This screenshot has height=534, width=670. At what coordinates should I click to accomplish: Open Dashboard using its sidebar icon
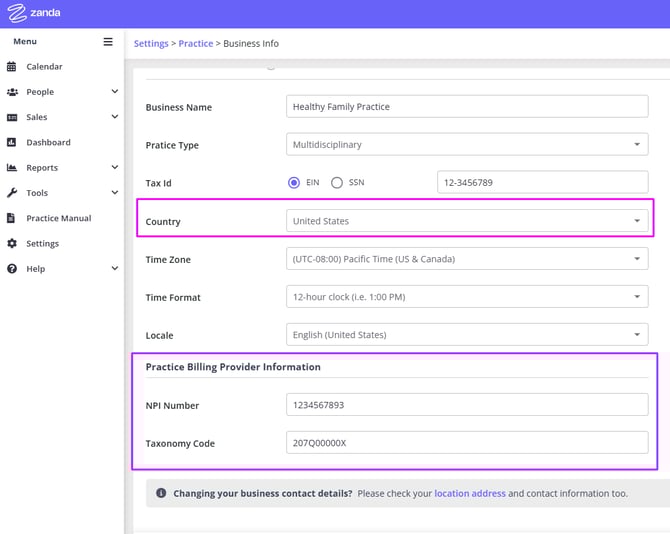pyautogui.click(x=12, y=143)
